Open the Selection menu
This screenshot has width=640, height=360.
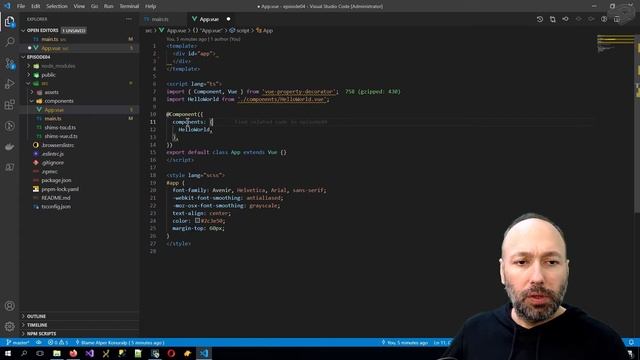coord(57,6)
